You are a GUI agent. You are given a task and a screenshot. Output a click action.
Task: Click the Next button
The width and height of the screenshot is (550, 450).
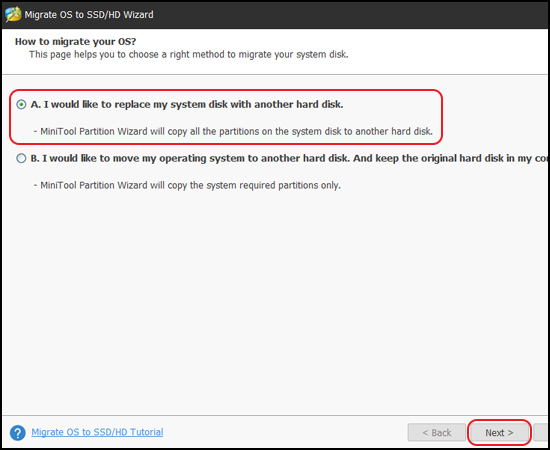pyautogui.click(x=499, y=433)
